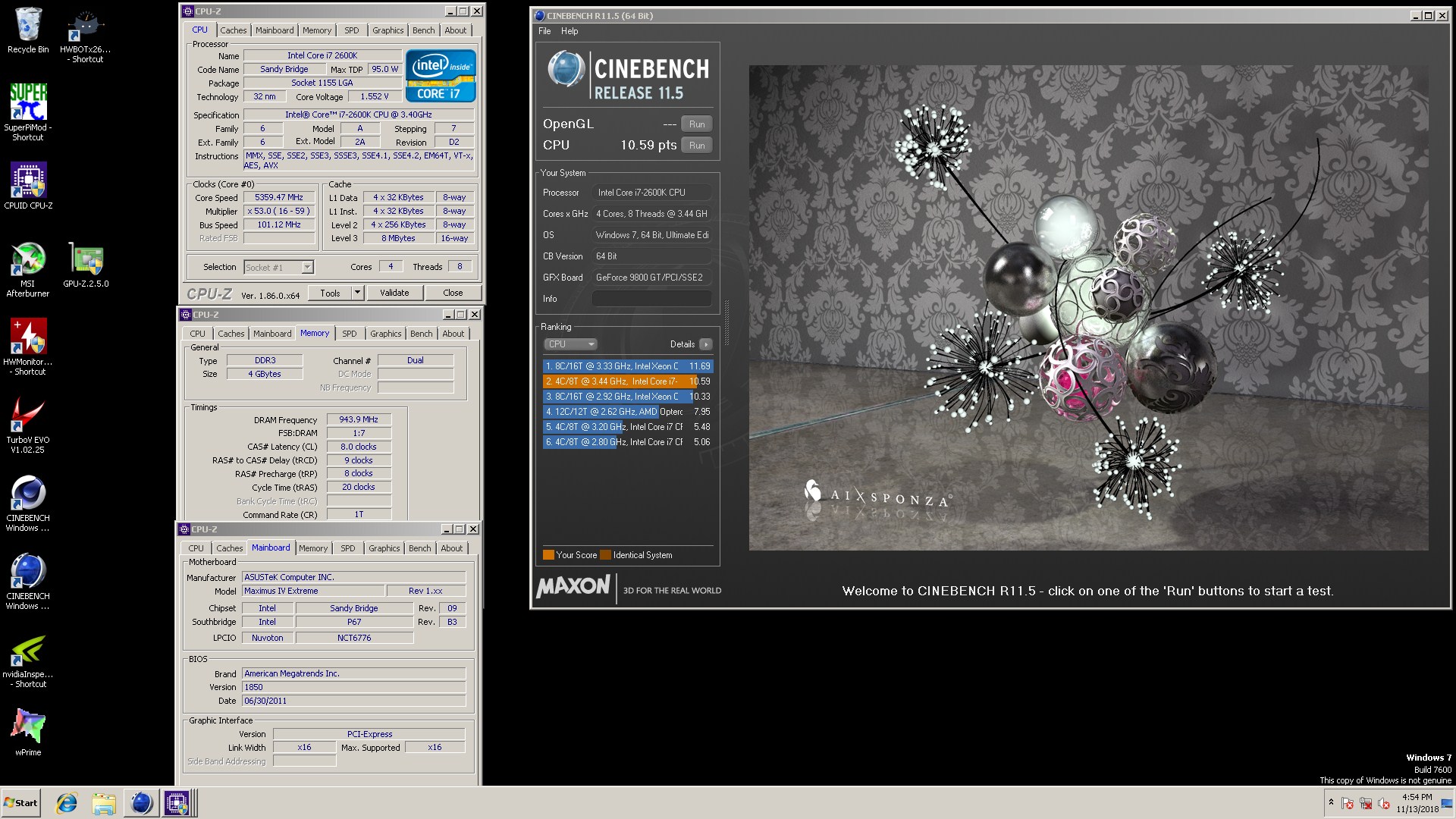Run the CPU benchmark
This screenshot has height=819, width=1456.
(x=697, y=146)
